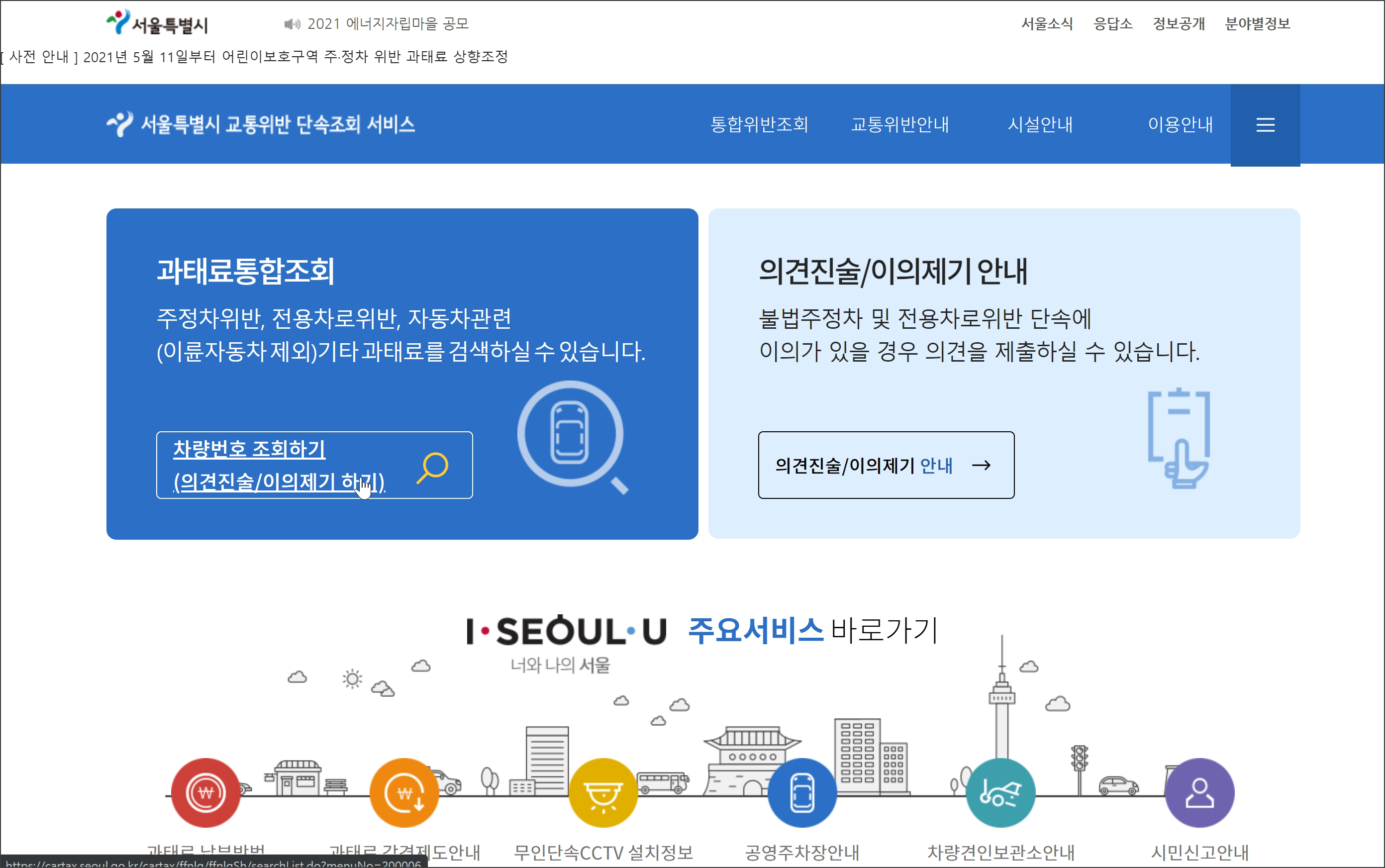Image resolution: width=1385 pixels, height=868 pixels.
Task: Open the hamburger menu in the blue header
Action: (x=1265, y=125)
